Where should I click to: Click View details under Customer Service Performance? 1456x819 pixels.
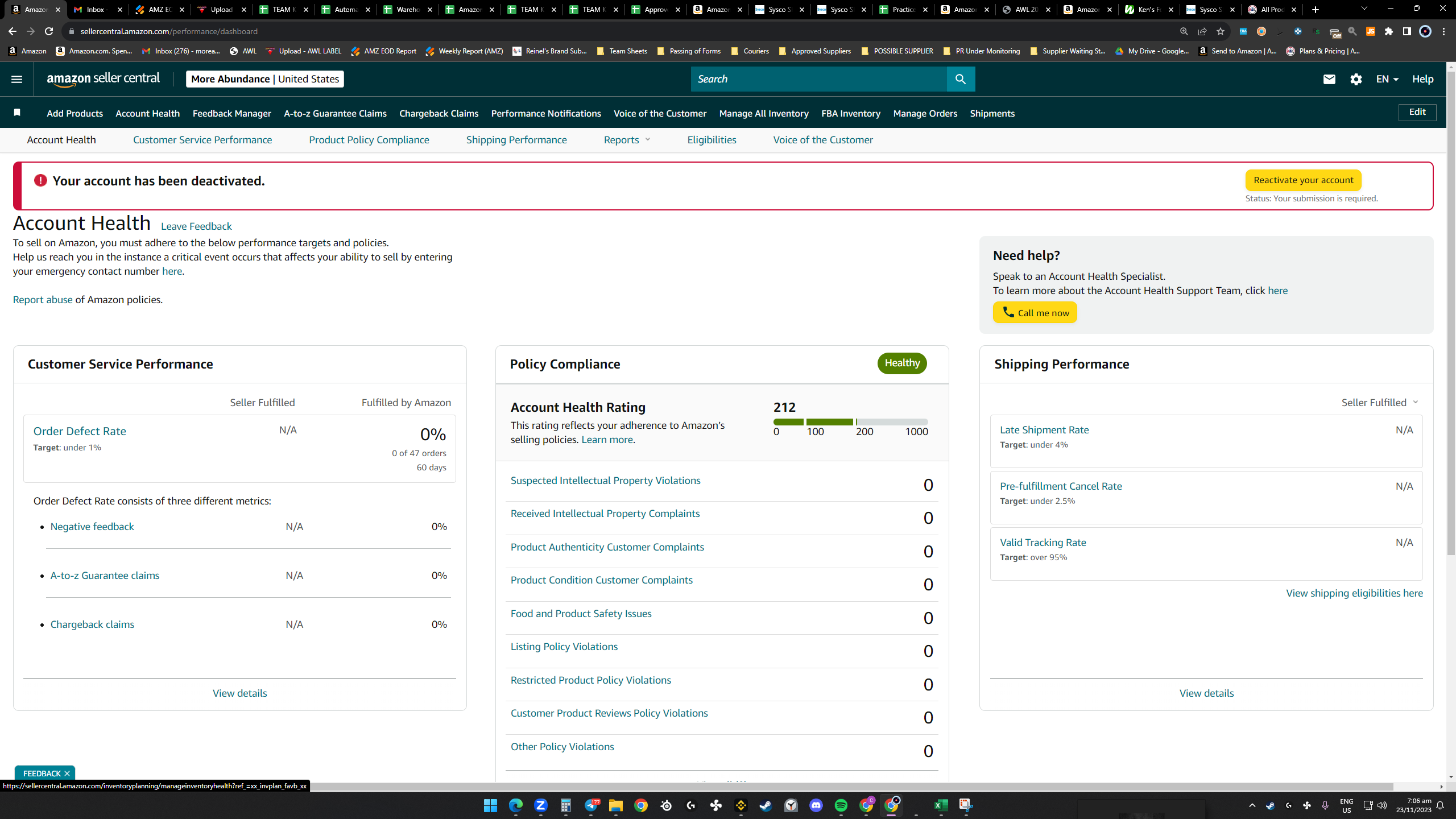point(239,693)
